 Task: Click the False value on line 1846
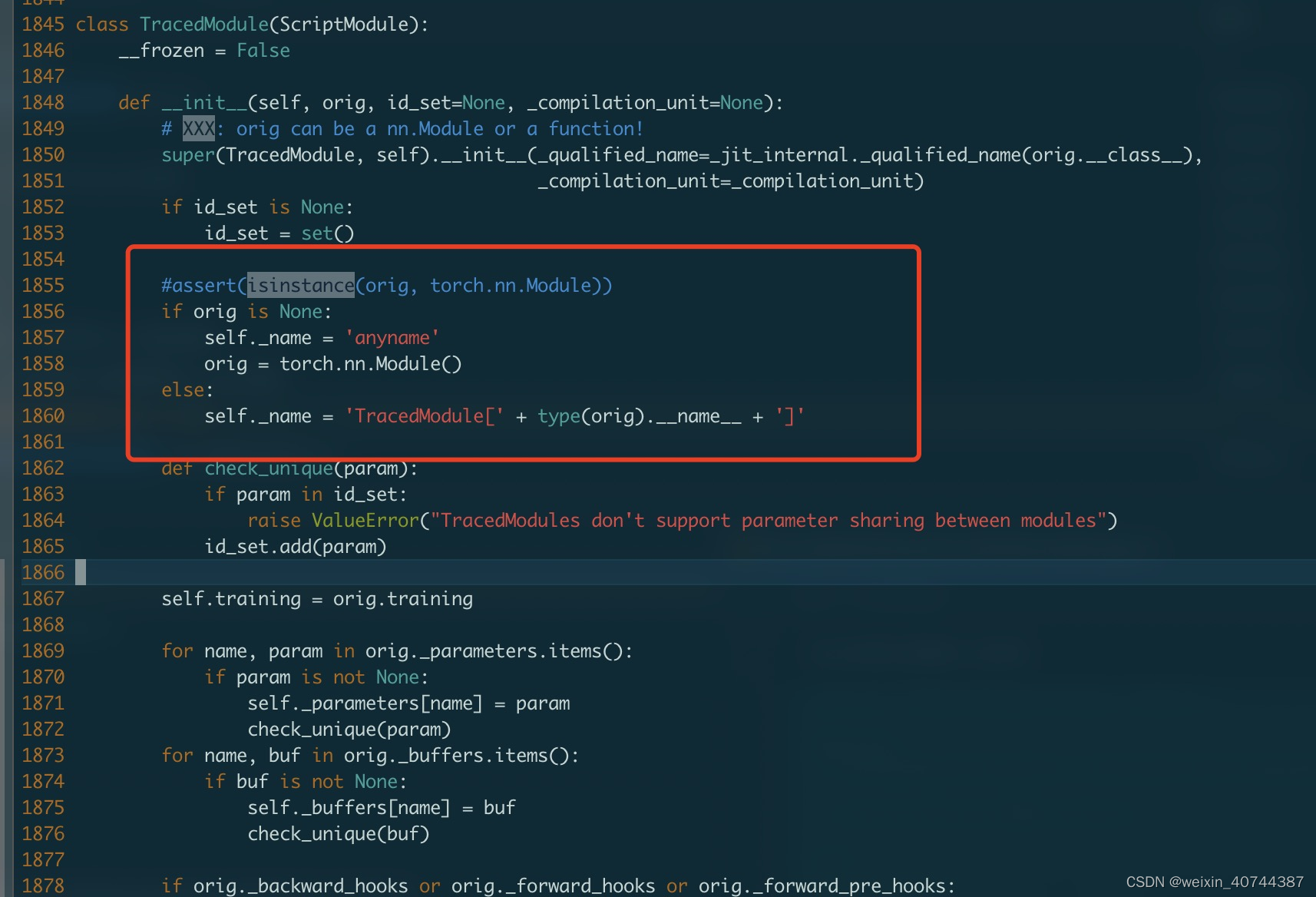[263, 50]
